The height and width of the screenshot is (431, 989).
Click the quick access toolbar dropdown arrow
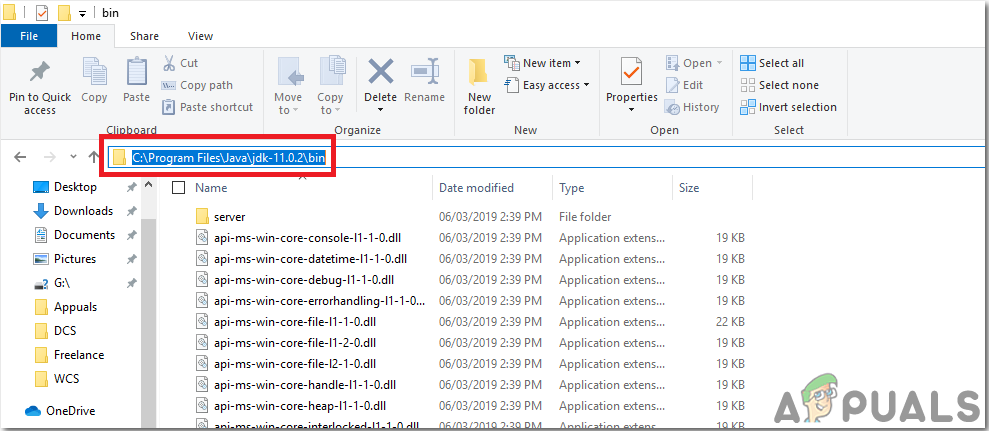pyautogui.click(x=82, y=13)
